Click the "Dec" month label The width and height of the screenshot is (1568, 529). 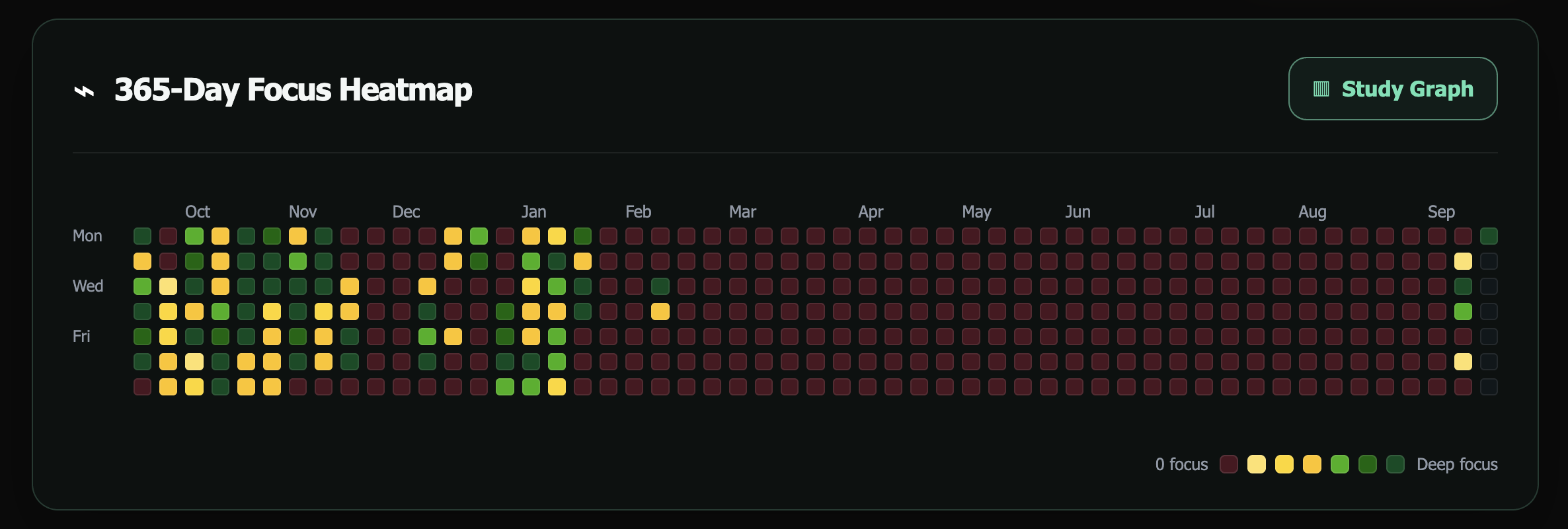tap(406, 212)
